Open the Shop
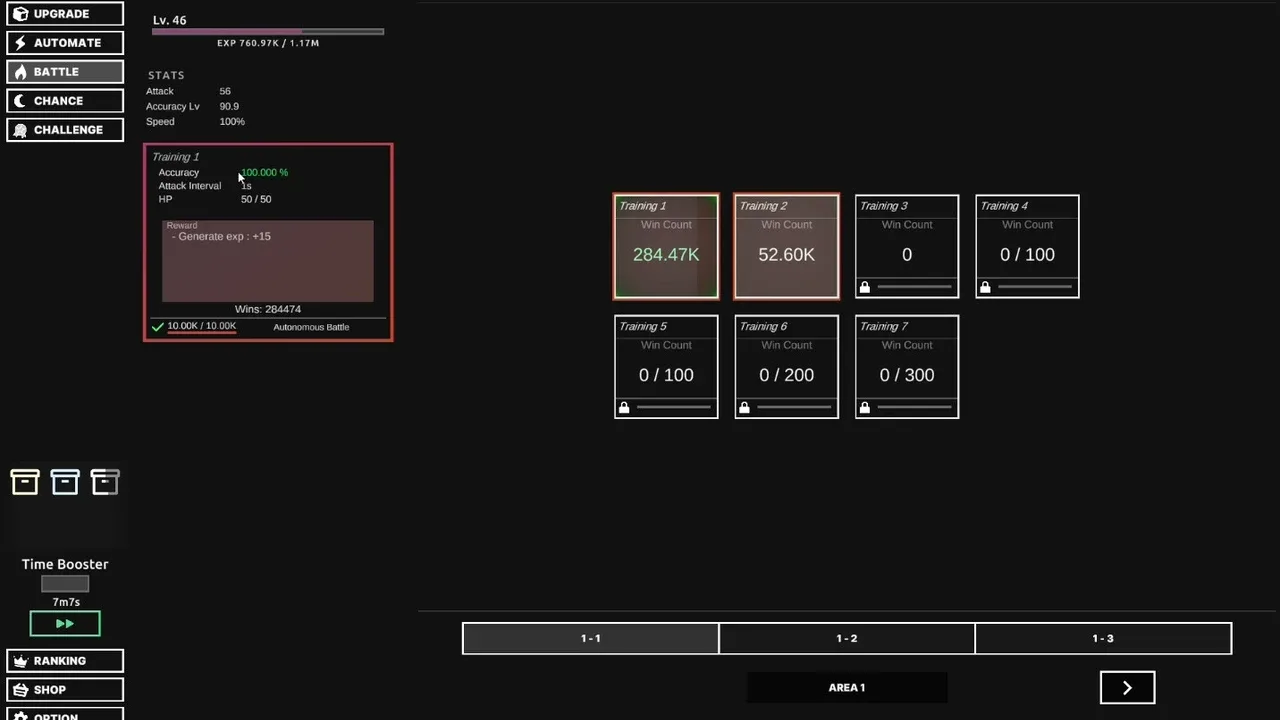Image resolution: width=1280 pixels, height=720 pixels. tap(65, 690)
